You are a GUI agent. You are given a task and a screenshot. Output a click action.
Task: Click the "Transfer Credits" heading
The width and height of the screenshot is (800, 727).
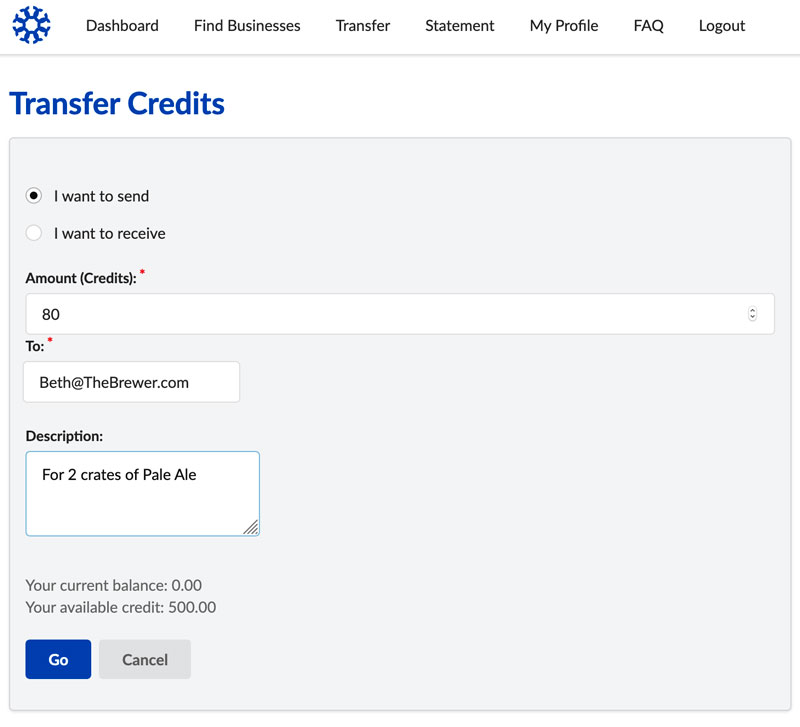[x=117, y=104]
